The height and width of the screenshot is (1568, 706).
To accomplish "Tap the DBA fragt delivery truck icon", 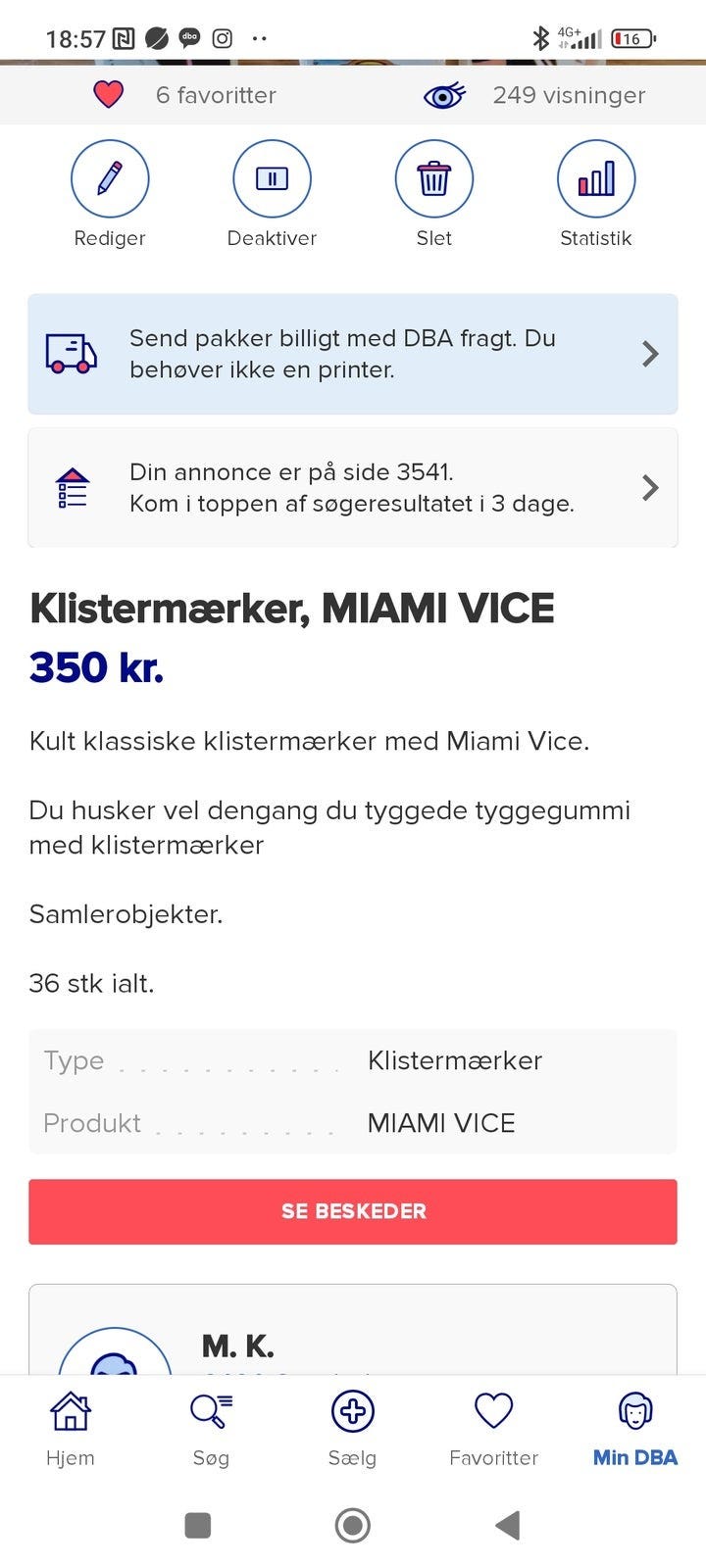I will click(72, 354).
